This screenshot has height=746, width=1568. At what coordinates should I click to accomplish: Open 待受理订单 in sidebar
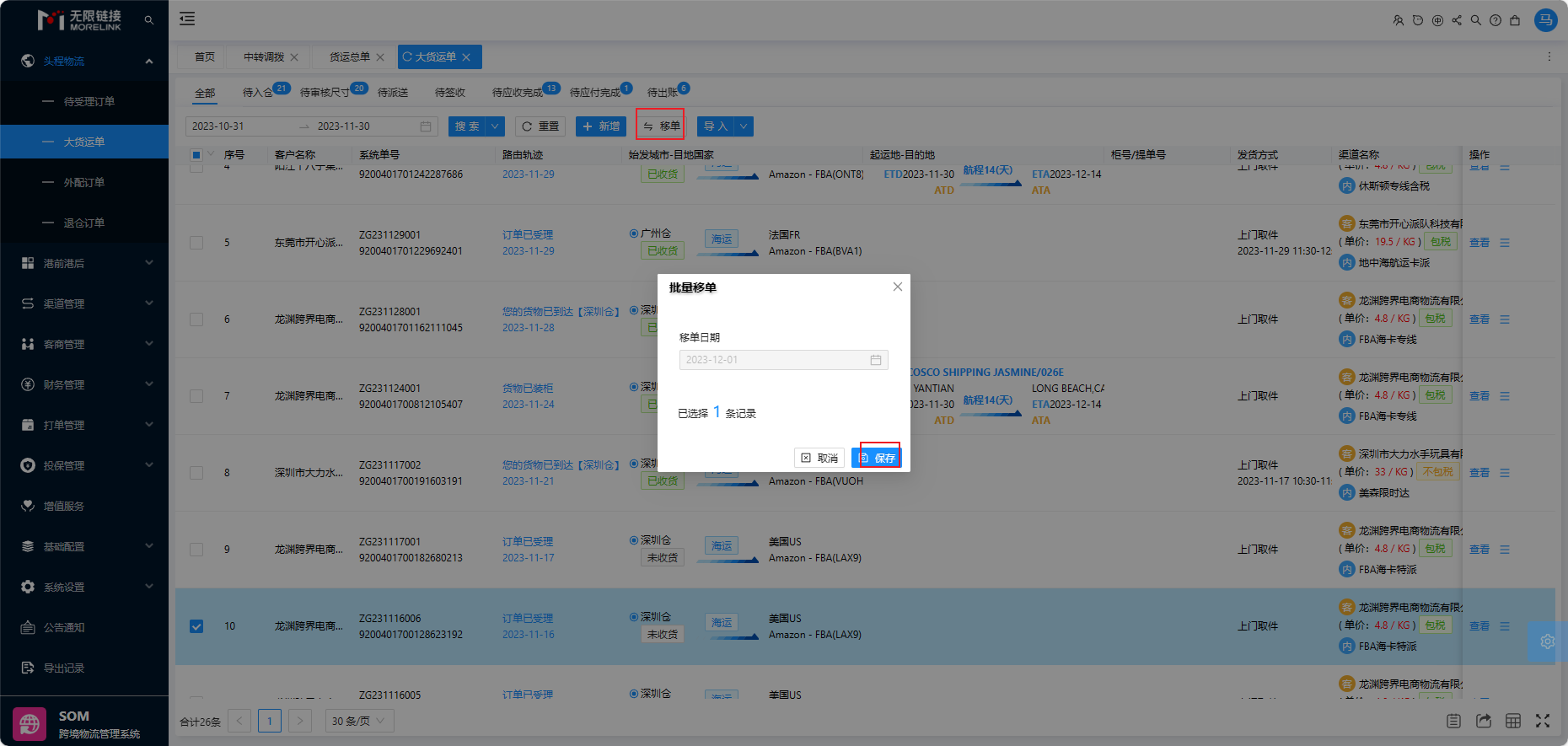tap(89, 101)
